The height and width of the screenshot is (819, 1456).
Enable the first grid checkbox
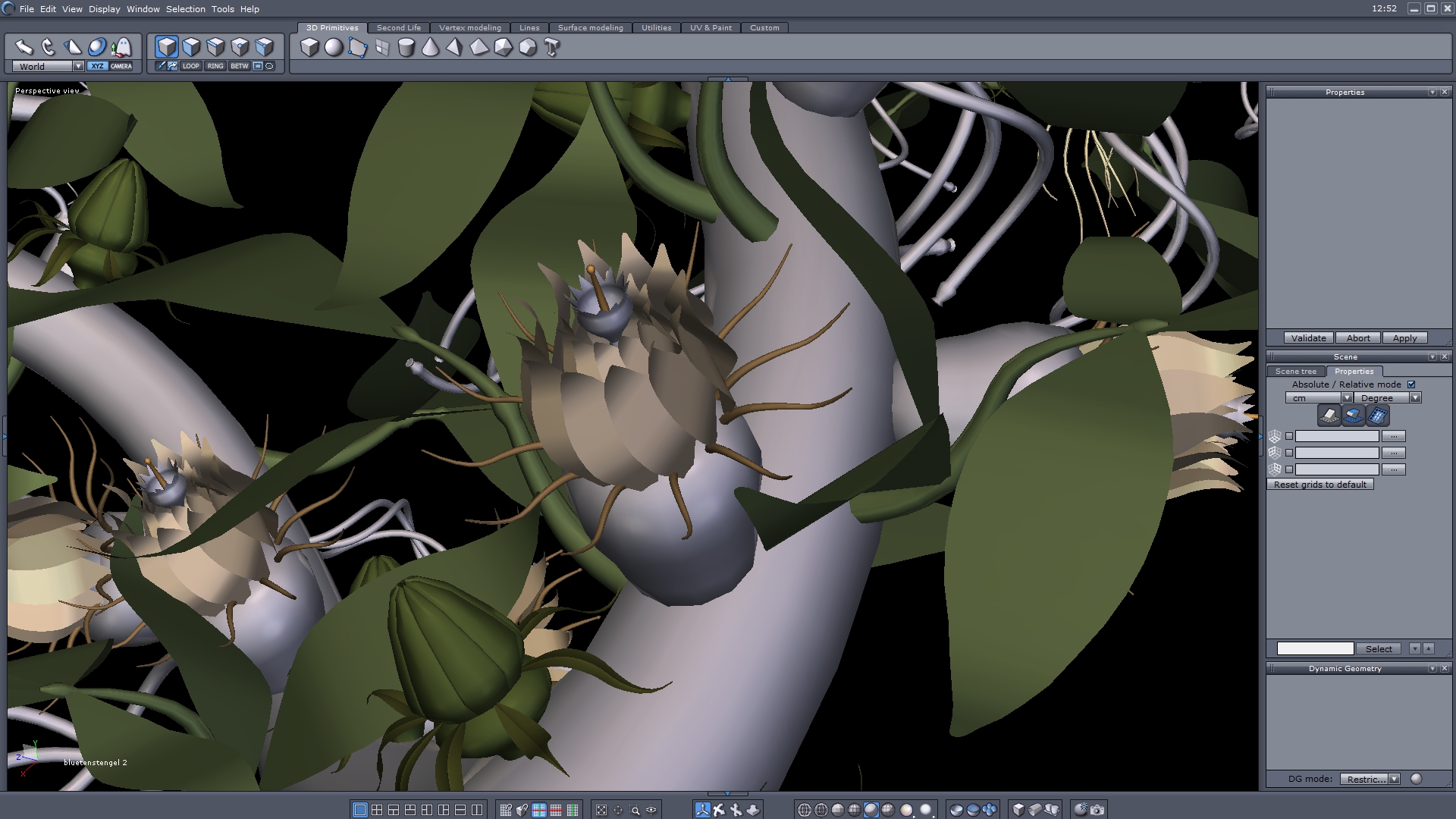[1289, 436]
